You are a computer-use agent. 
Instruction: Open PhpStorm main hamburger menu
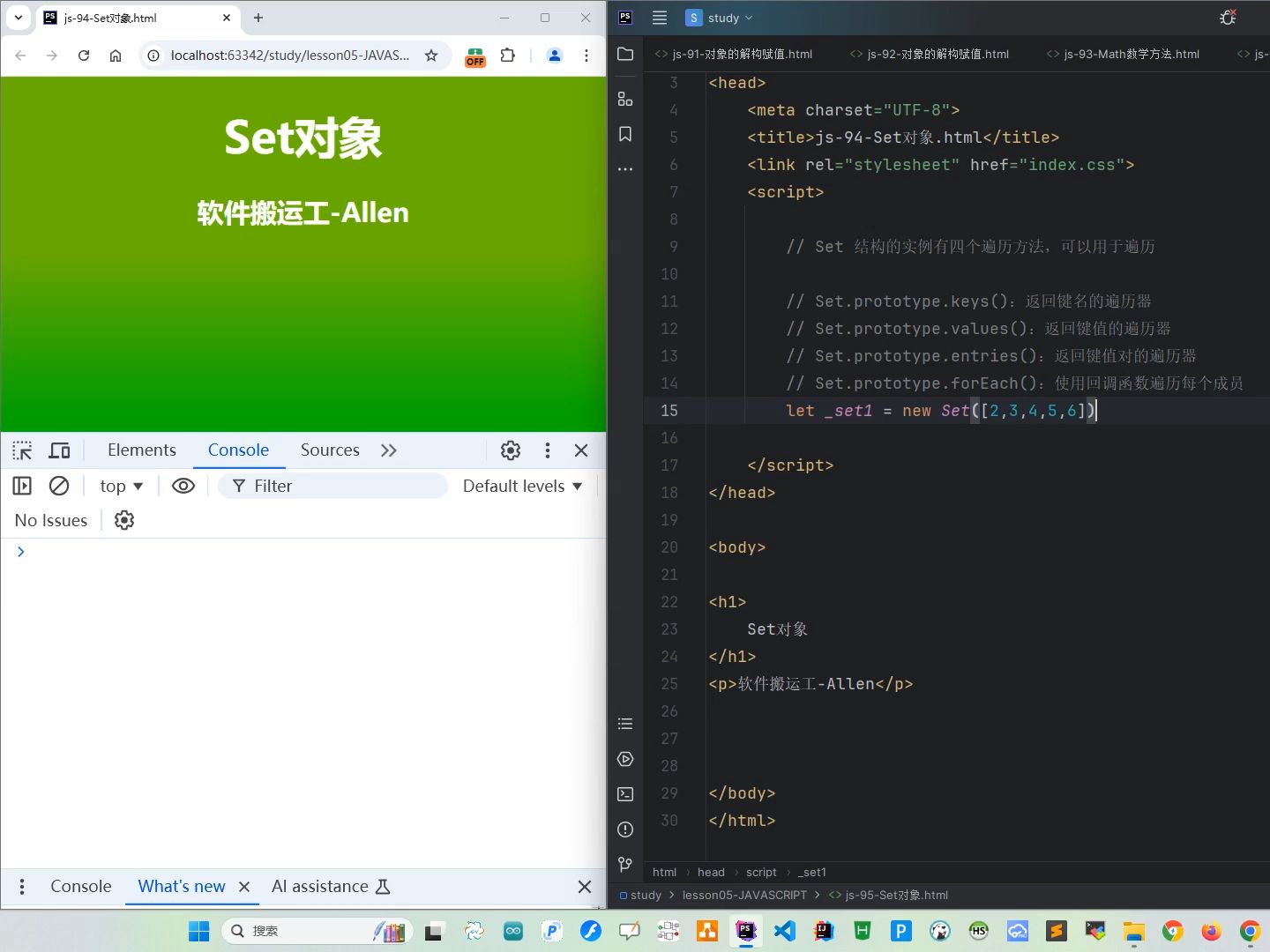[660, 18]
